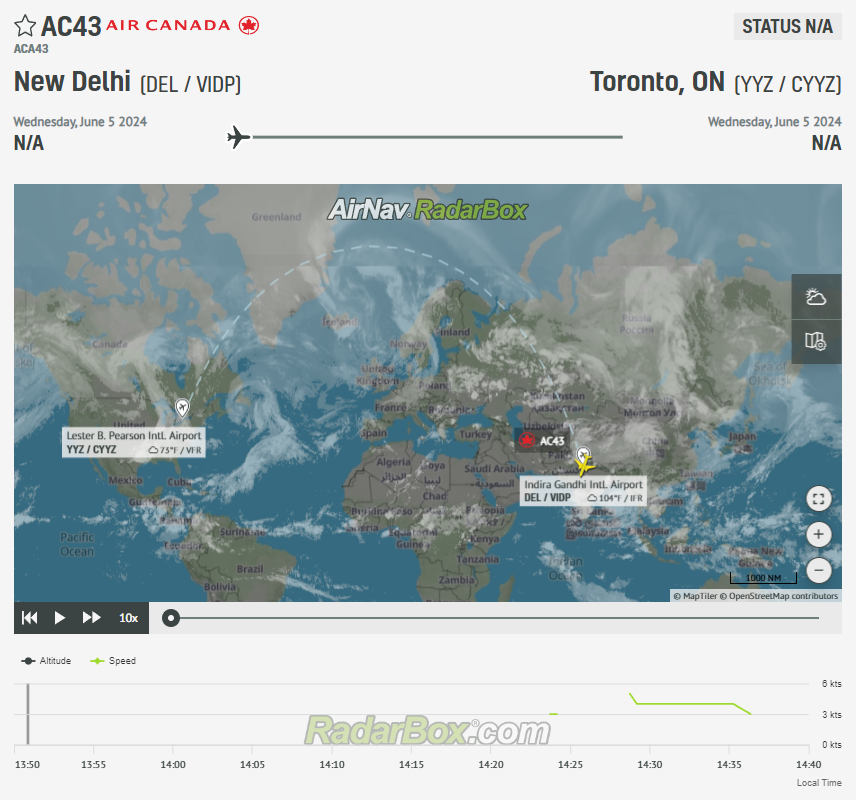Toggle the Altitude series in chart legend
Viewport: 856px width, 800px height.
46,661
